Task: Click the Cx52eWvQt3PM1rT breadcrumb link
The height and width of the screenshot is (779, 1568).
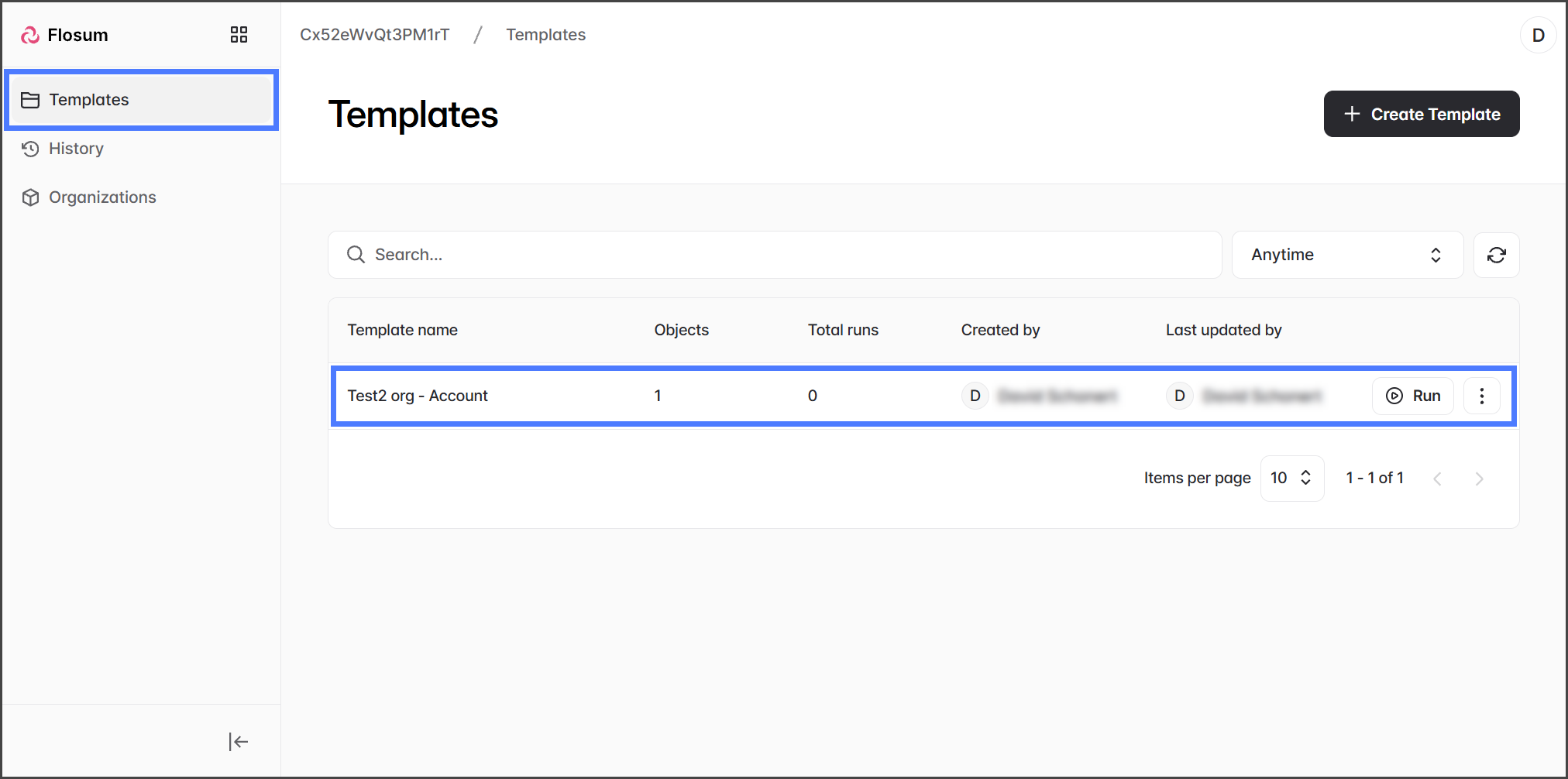Action: click(374, 35)
